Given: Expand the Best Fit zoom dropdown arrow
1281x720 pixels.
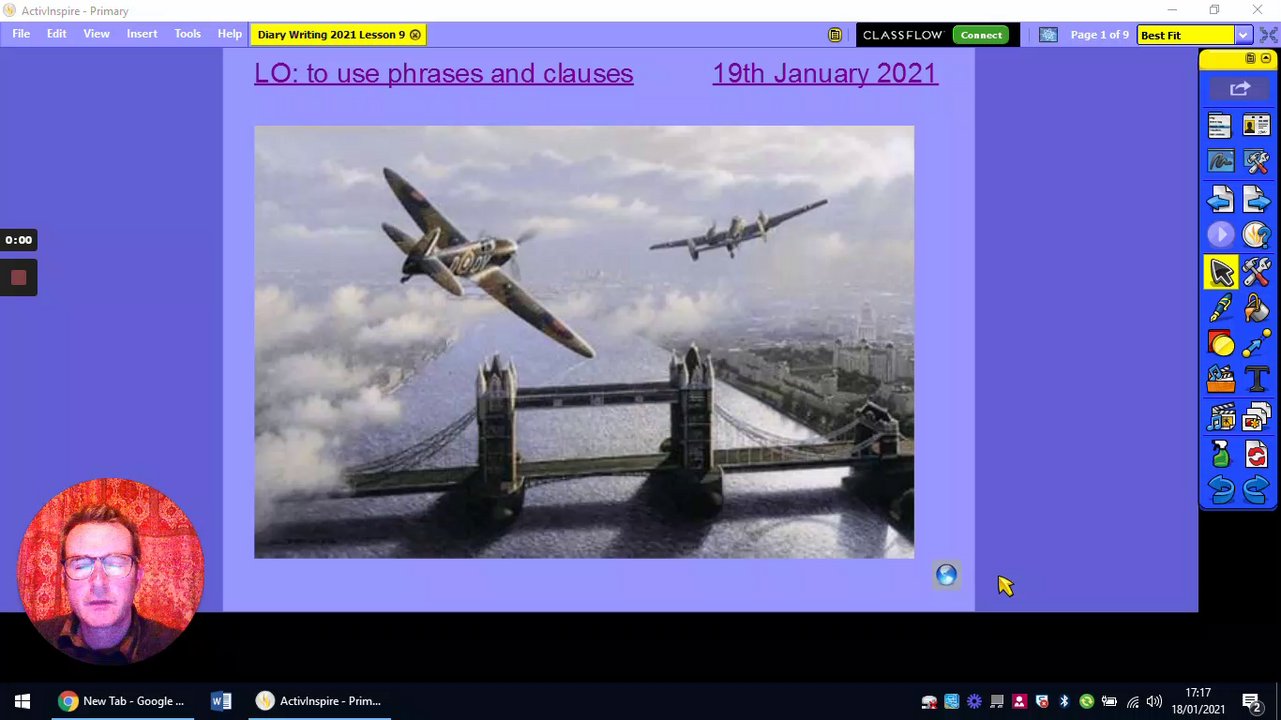Looking at the screenshot, I should 1243,35.
